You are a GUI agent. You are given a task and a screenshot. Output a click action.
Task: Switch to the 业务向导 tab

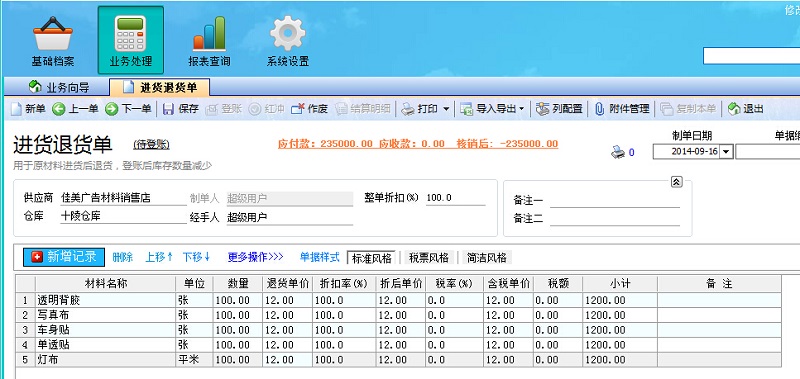point(59,87)
